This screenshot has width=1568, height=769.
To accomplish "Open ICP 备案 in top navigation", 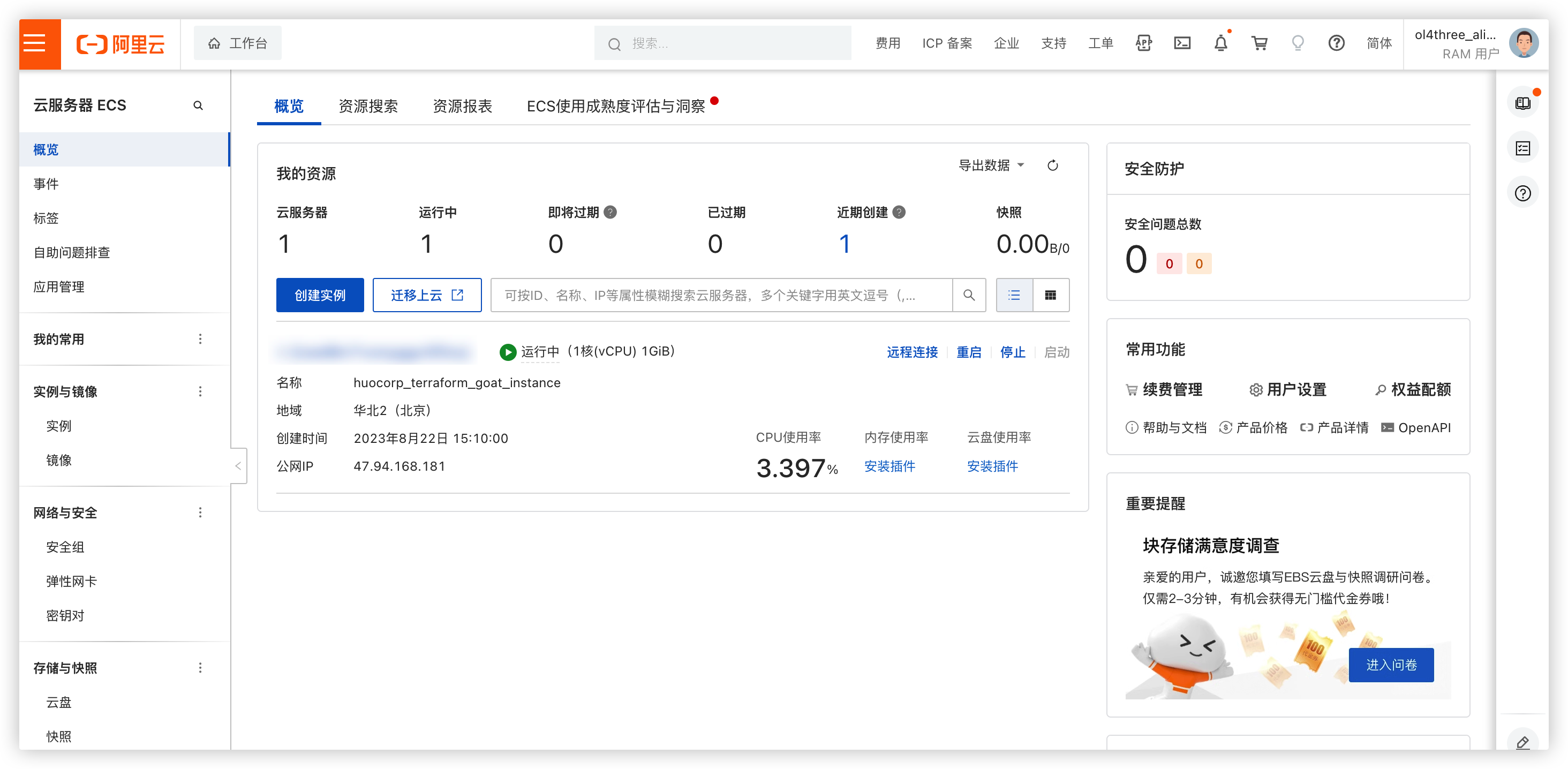I will click(x=947, y=43).
